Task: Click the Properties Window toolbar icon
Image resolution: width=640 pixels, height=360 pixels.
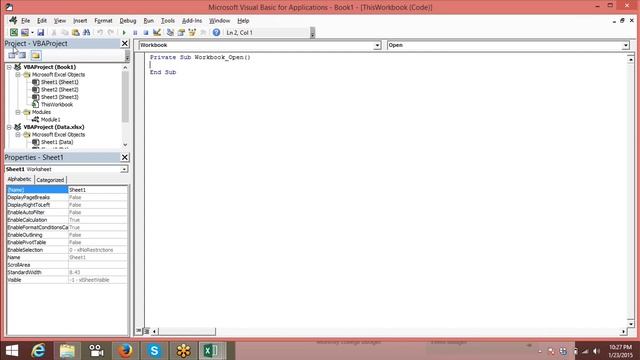Action: [x=181, y=32]
